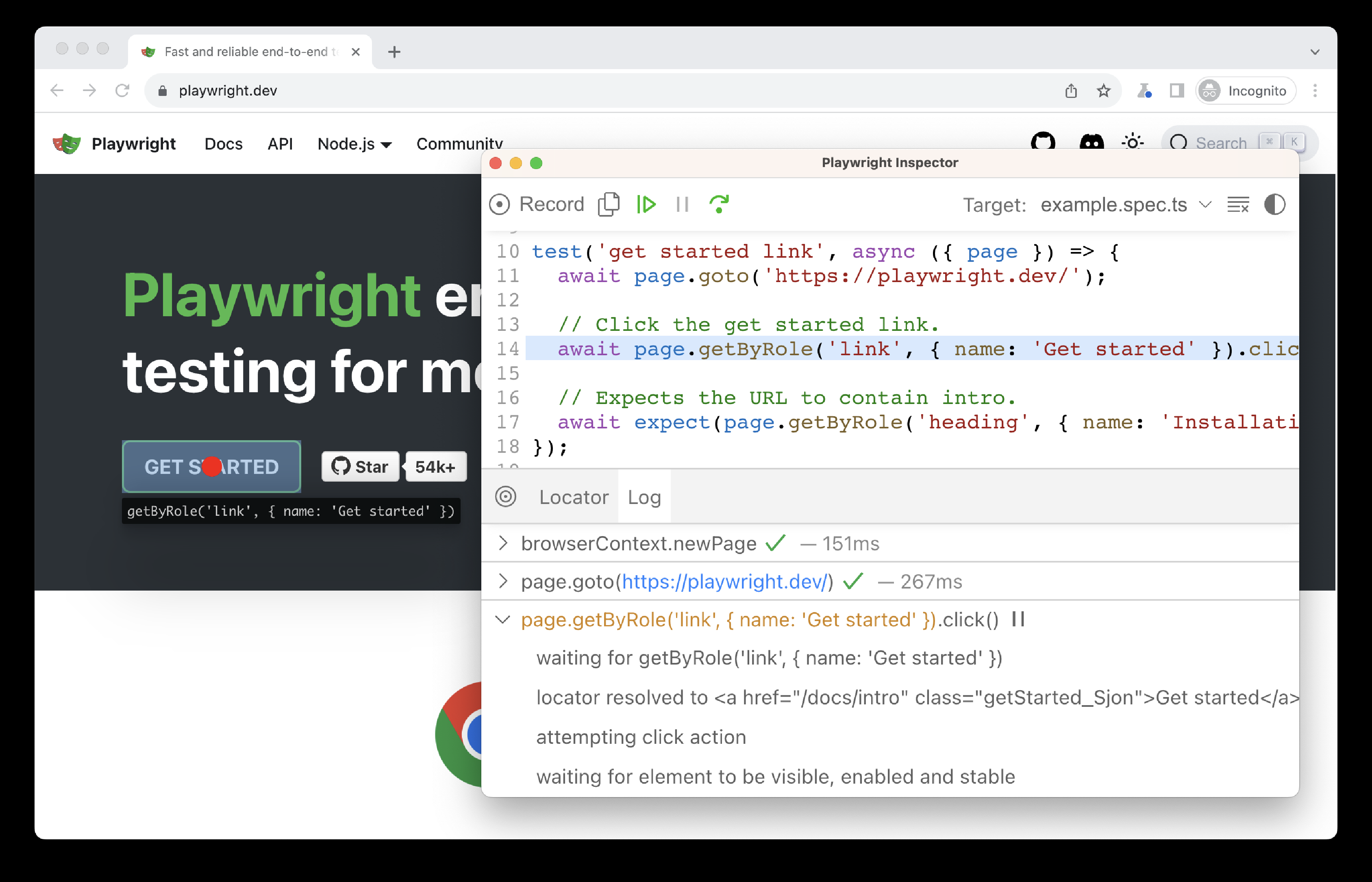Open the Community nav item
The height and width of the screenshot is (882, 1372).
(459, 144)
